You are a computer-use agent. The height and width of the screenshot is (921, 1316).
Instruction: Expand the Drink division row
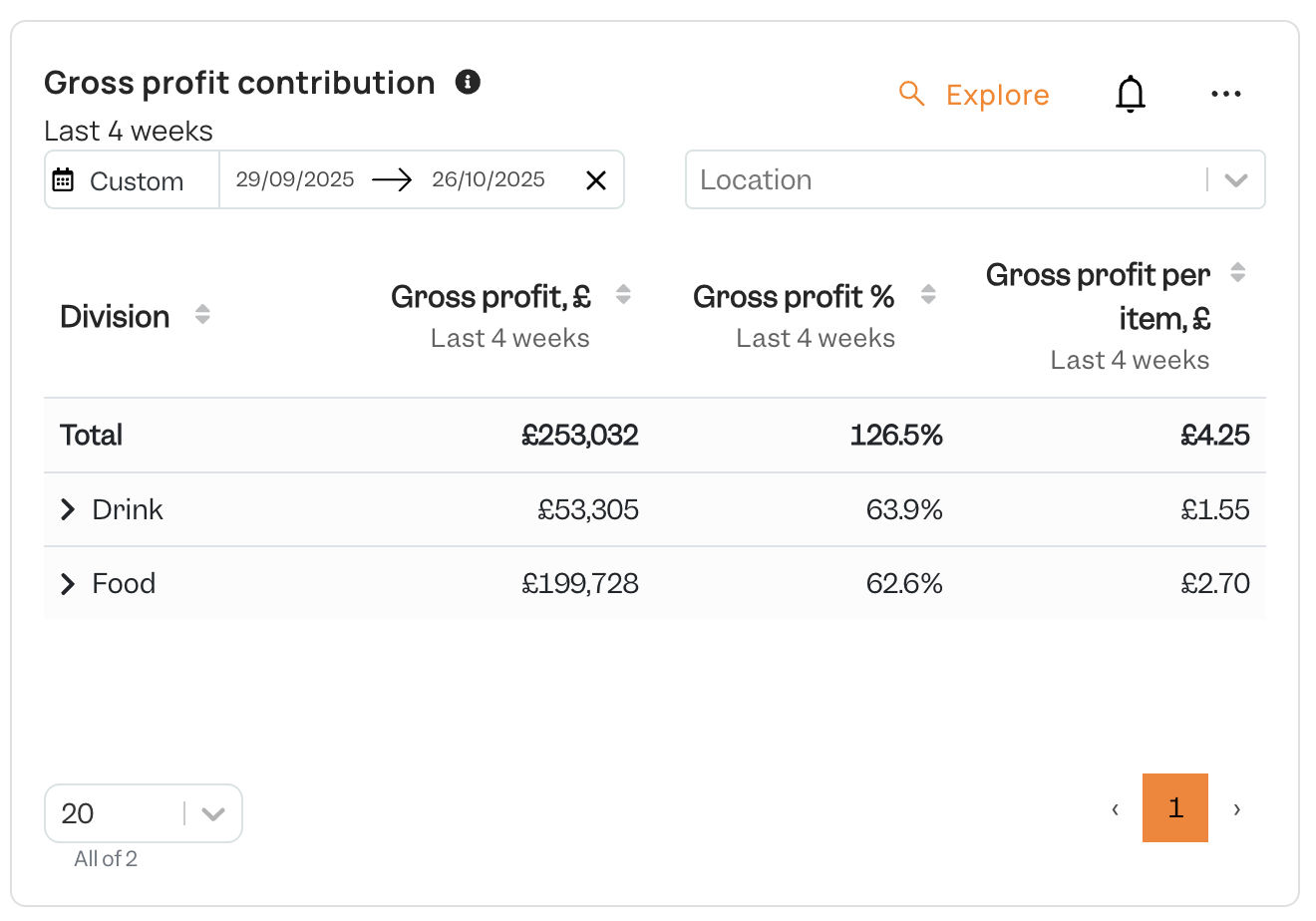(67, 509)
